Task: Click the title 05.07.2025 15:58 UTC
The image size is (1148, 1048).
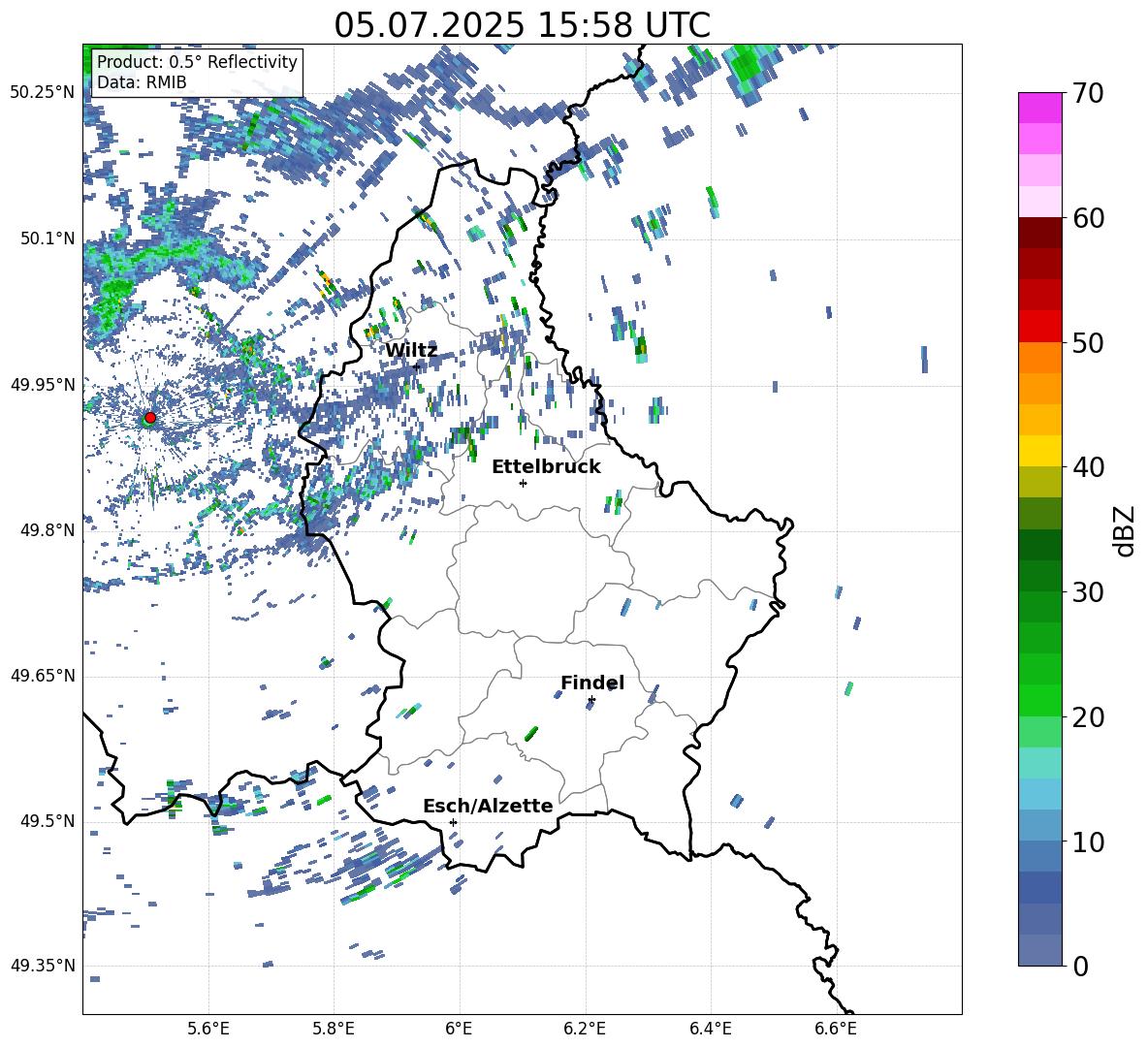Action: tap(522, 25)
